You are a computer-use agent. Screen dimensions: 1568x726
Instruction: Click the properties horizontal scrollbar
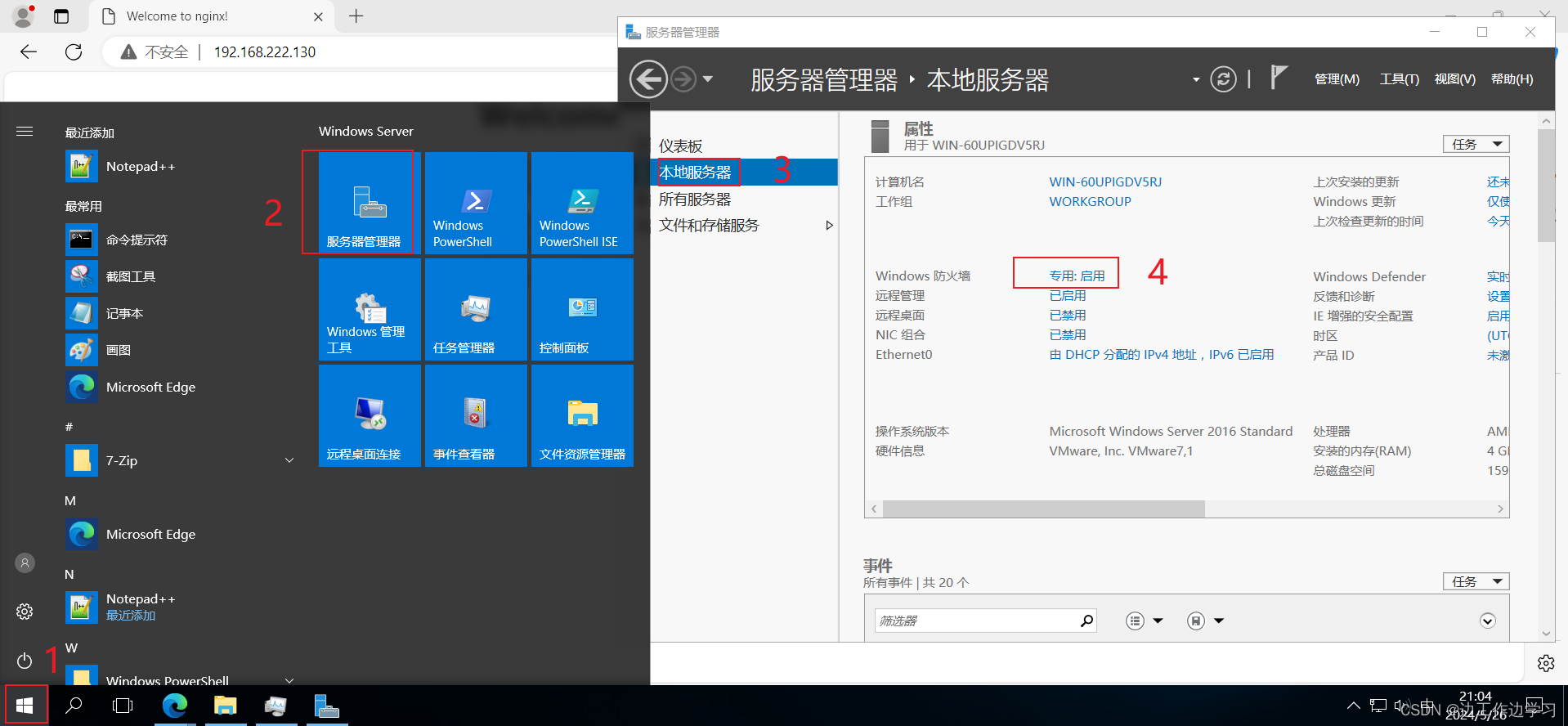click(x=1044, y=509)
